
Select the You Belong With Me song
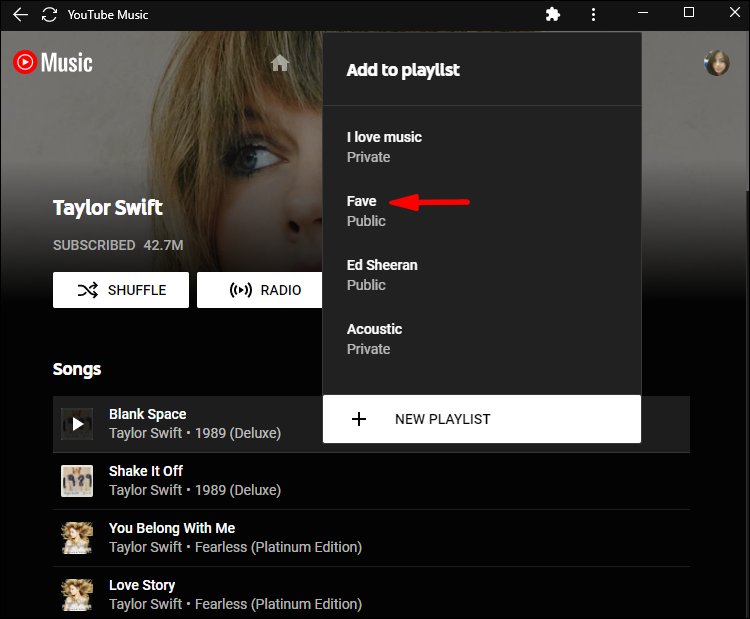[173, 528]
